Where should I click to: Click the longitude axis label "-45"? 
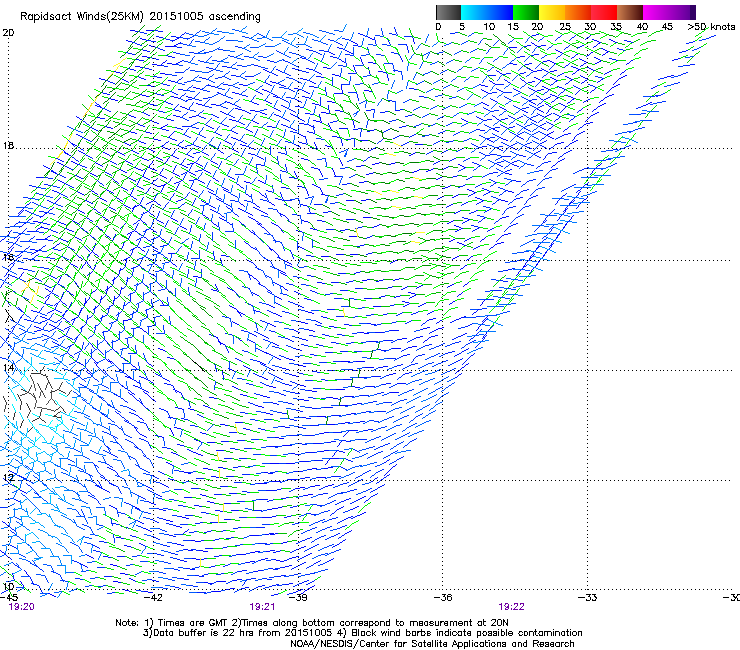9,598
